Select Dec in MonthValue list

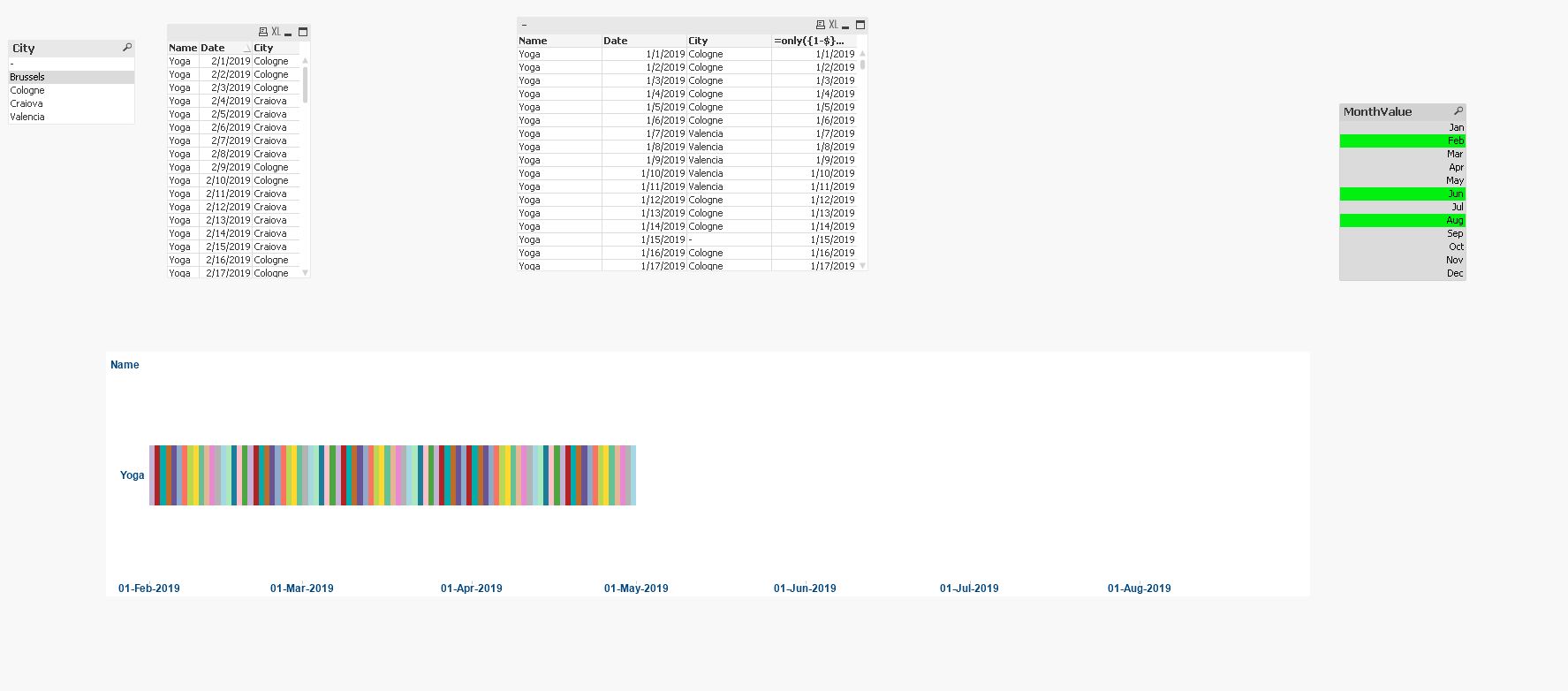[1403, 273]
